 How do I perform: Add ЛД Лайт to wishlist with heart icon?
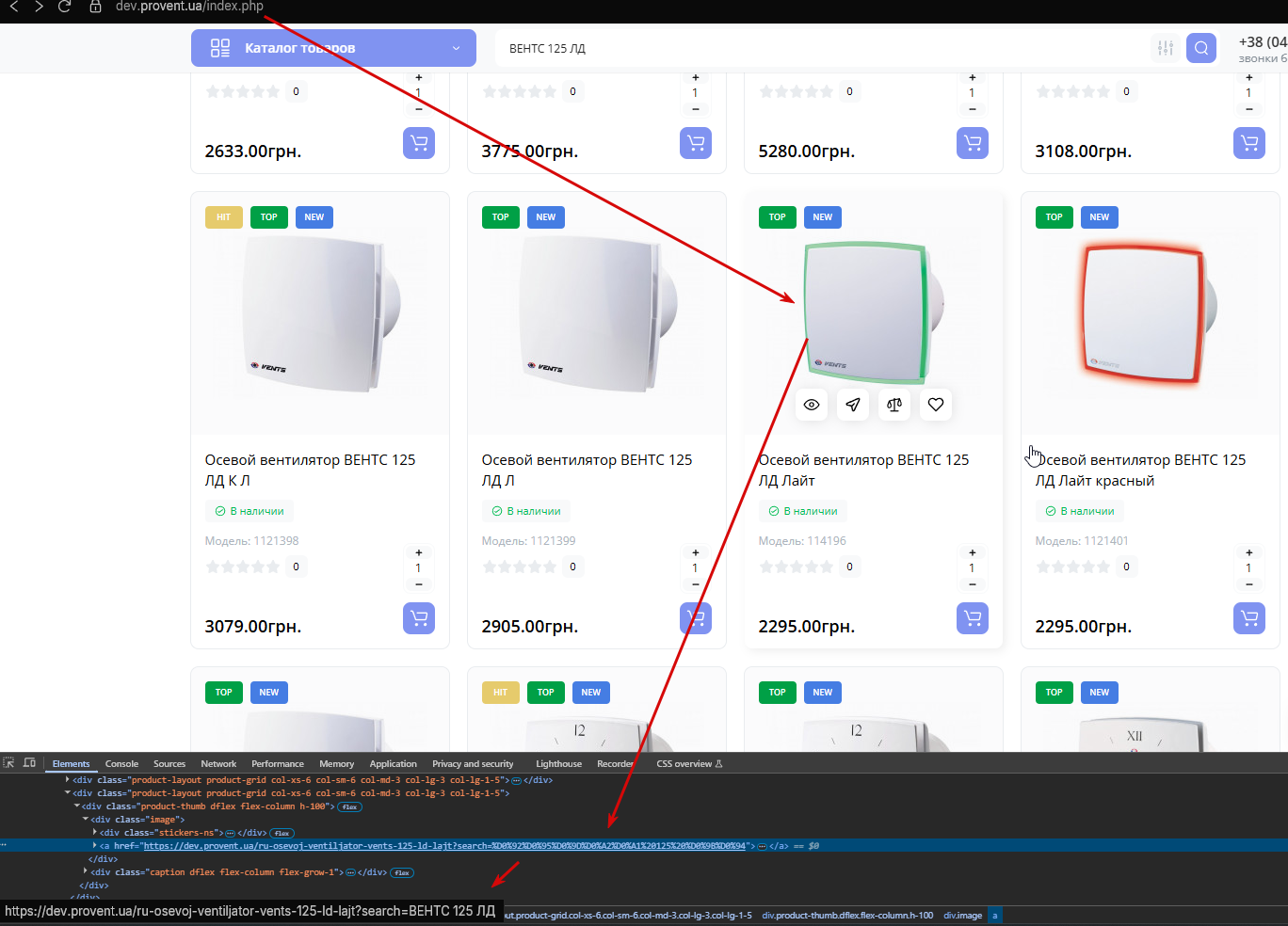coord(936,405)
